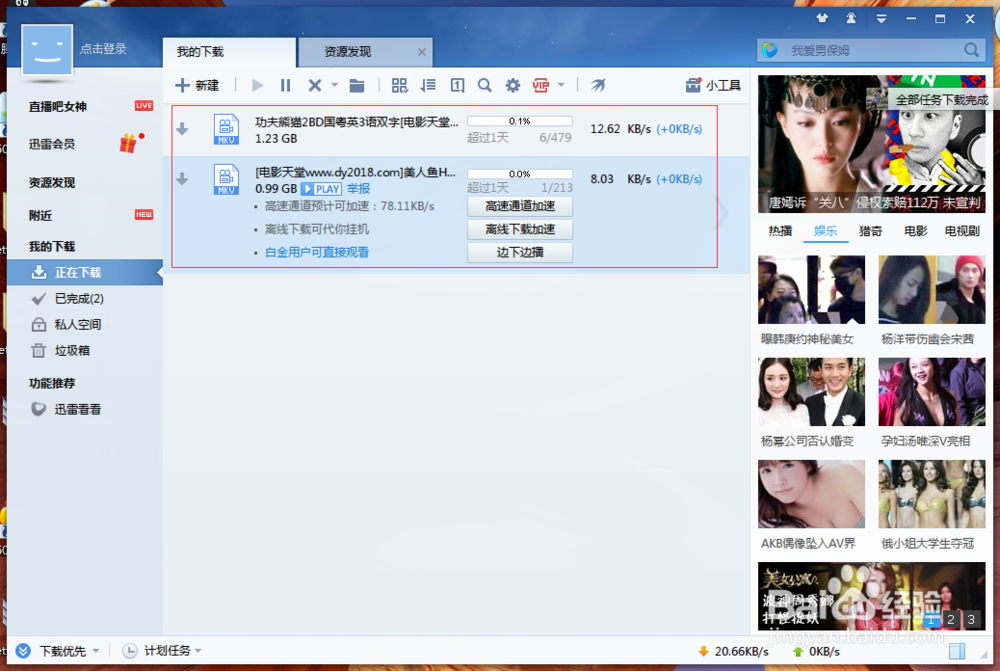Click the 我爱男保姆 search field
Screen dimensions: 1000x671
[x=872, y=50]
